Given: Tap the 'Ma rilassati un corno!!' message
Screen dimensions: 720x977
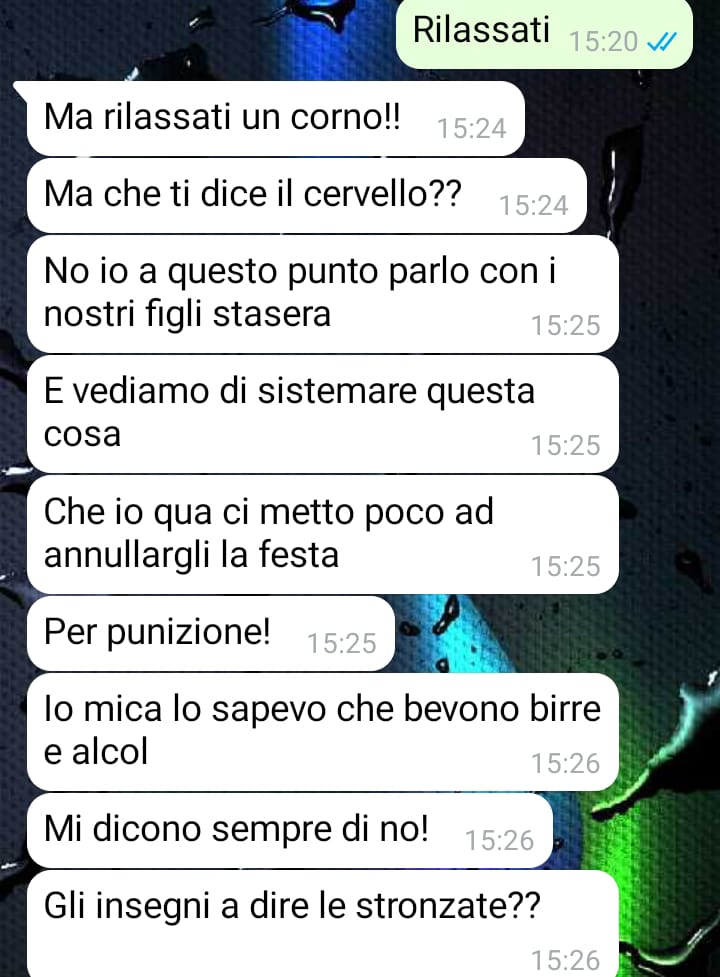Looking at the screenshot, I should [275, 118].
